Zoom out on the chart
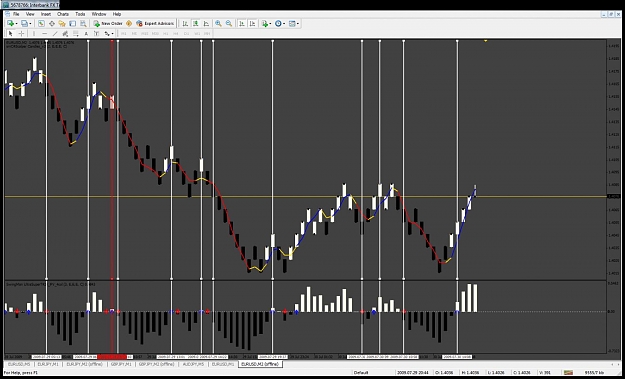The height and width of the screenshot is (379, 625). point(229,24)
